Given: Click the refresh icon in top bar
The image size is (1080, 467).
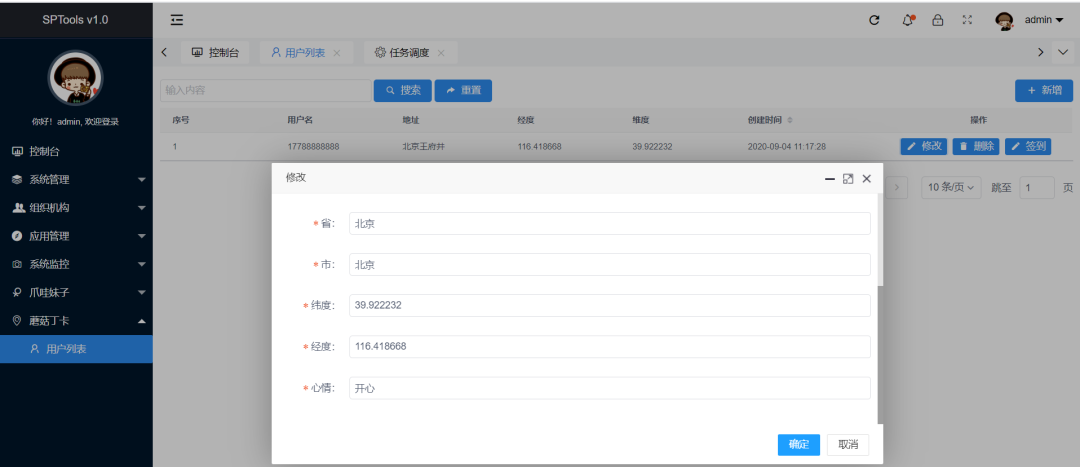Looking at the screenshot, I should 874,20.
